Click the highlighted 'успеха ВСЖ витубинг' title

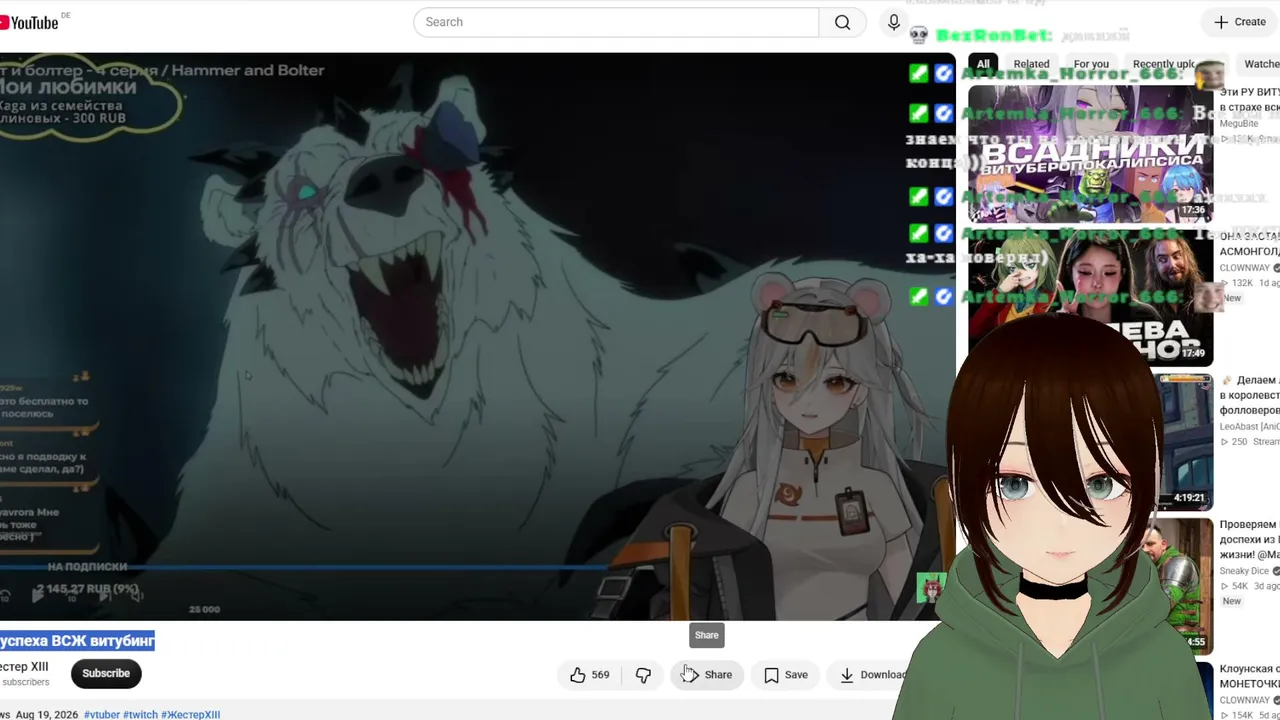pos(77,641)
